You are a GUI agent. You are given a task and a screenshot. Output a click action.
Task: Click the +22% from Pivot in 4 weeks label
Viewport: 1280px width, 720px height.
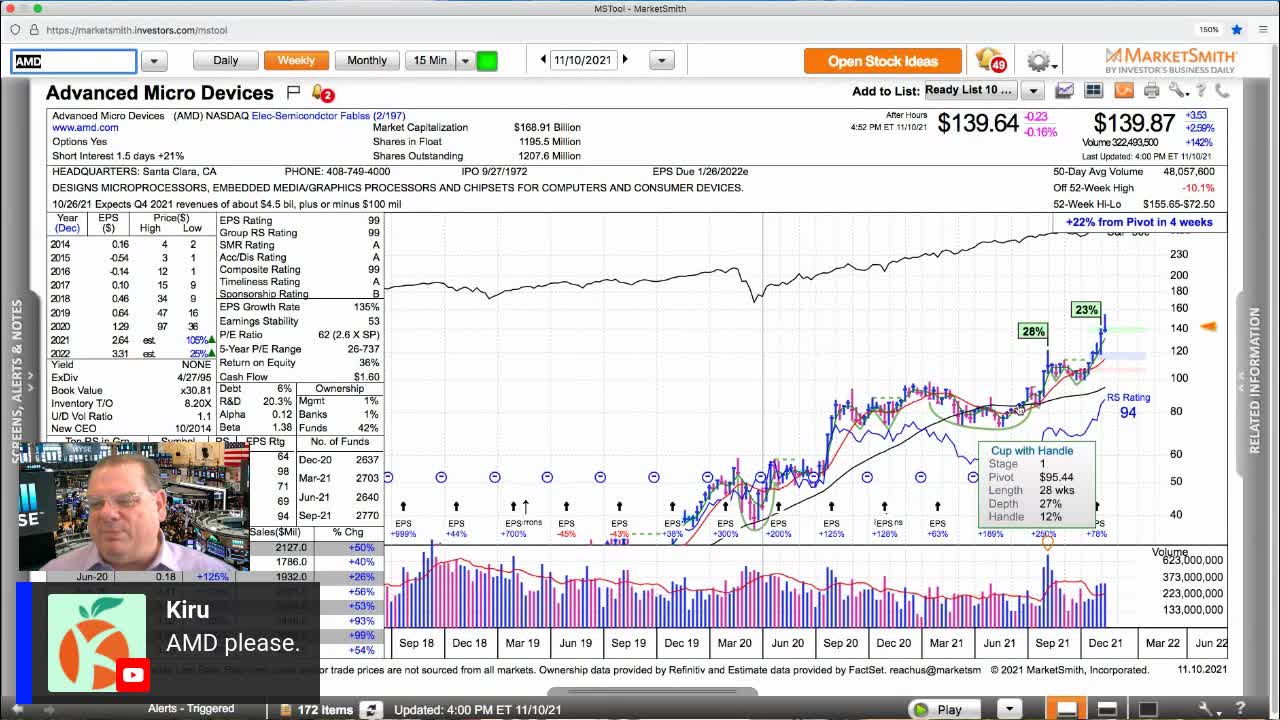click(1139, 222)
